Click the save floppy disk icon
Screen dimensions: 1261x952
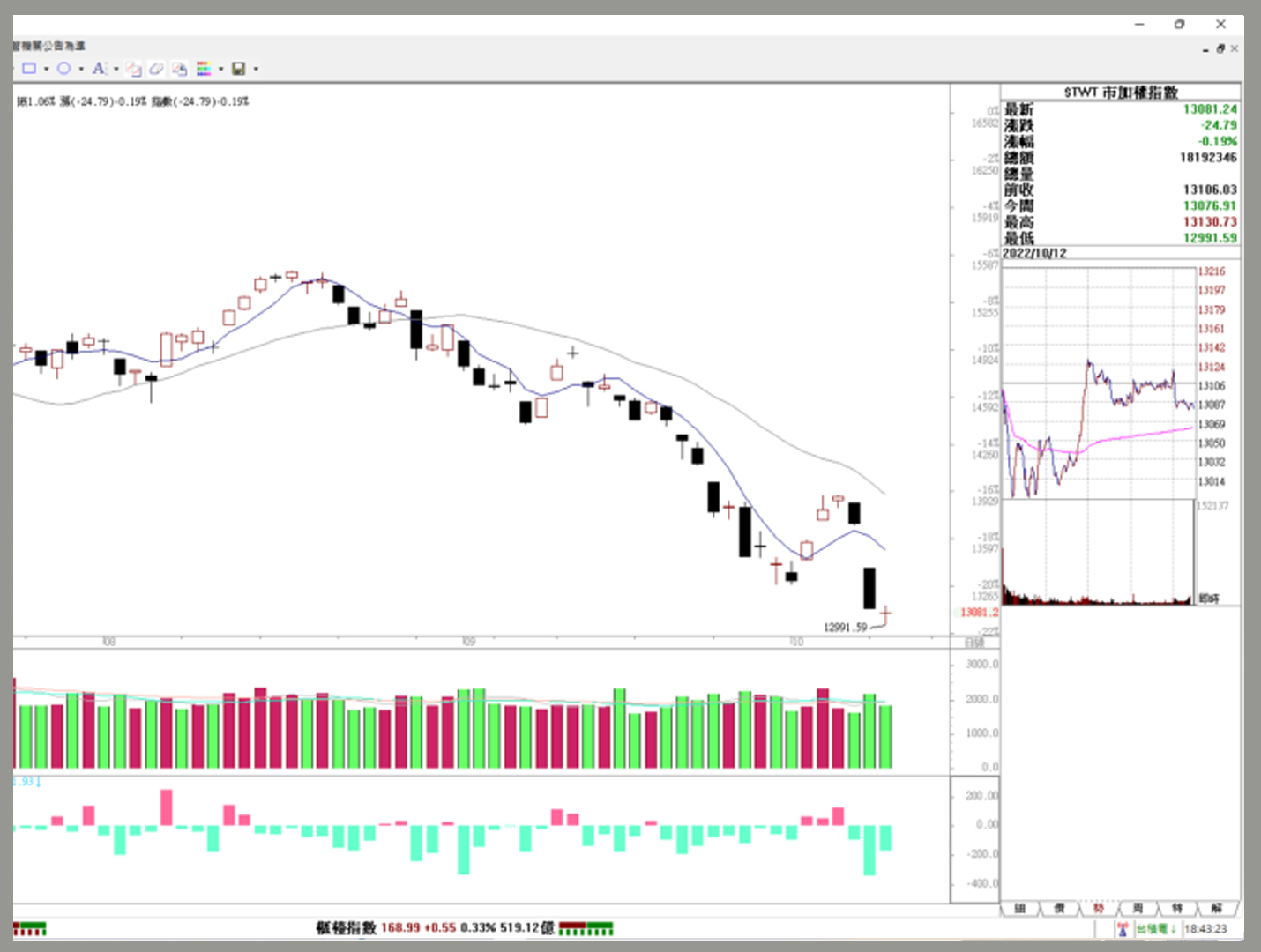point(238,69)
